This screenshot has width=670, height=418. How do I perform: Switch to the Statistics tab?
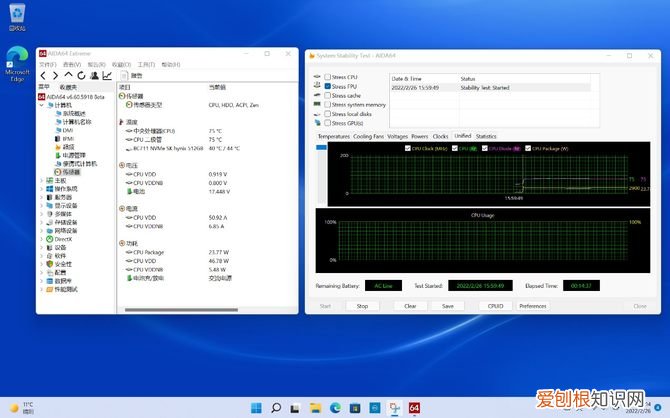click(x=486, y=136)
